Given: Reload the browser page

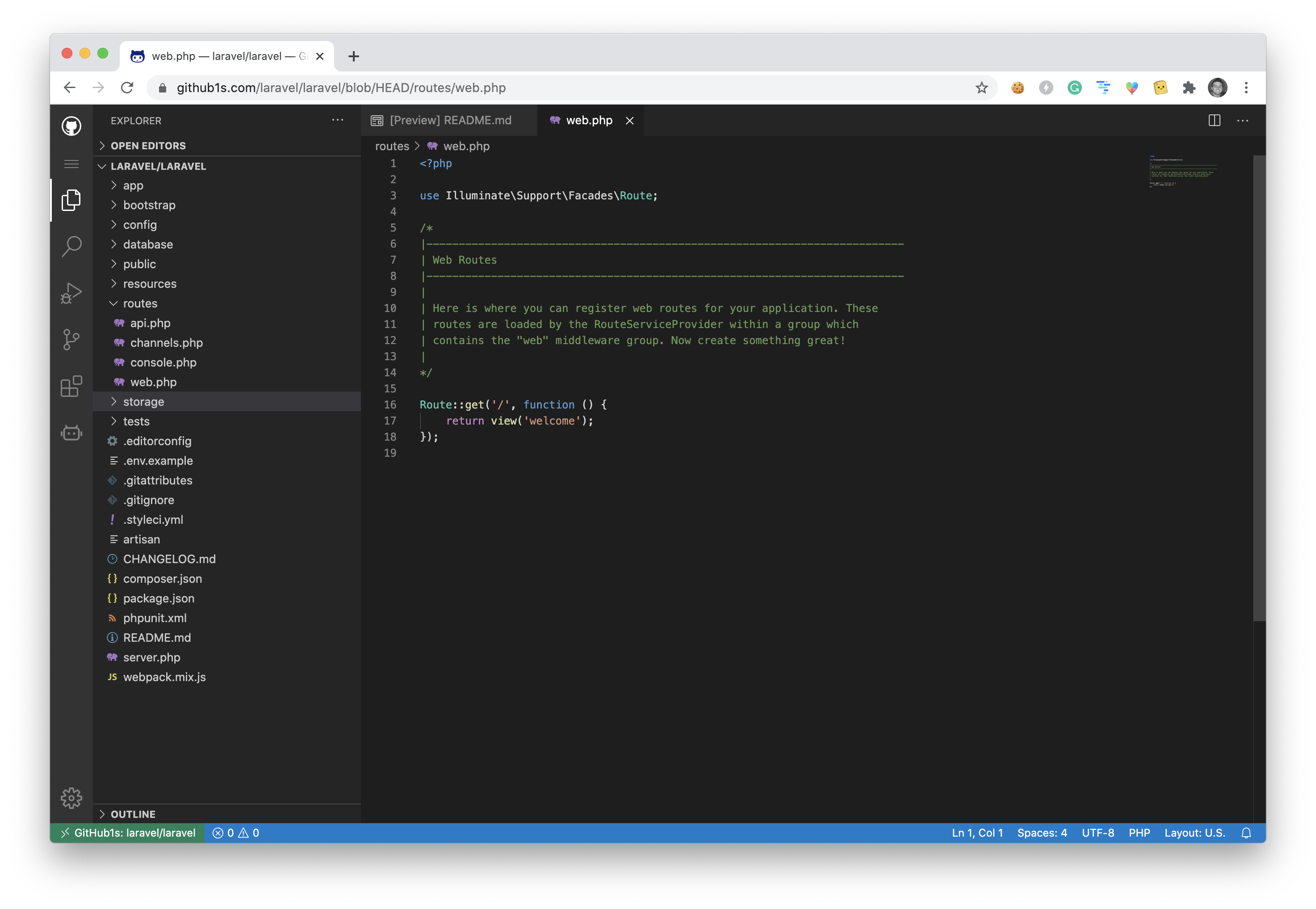Looking at the screenshot, I should (127, 87).
